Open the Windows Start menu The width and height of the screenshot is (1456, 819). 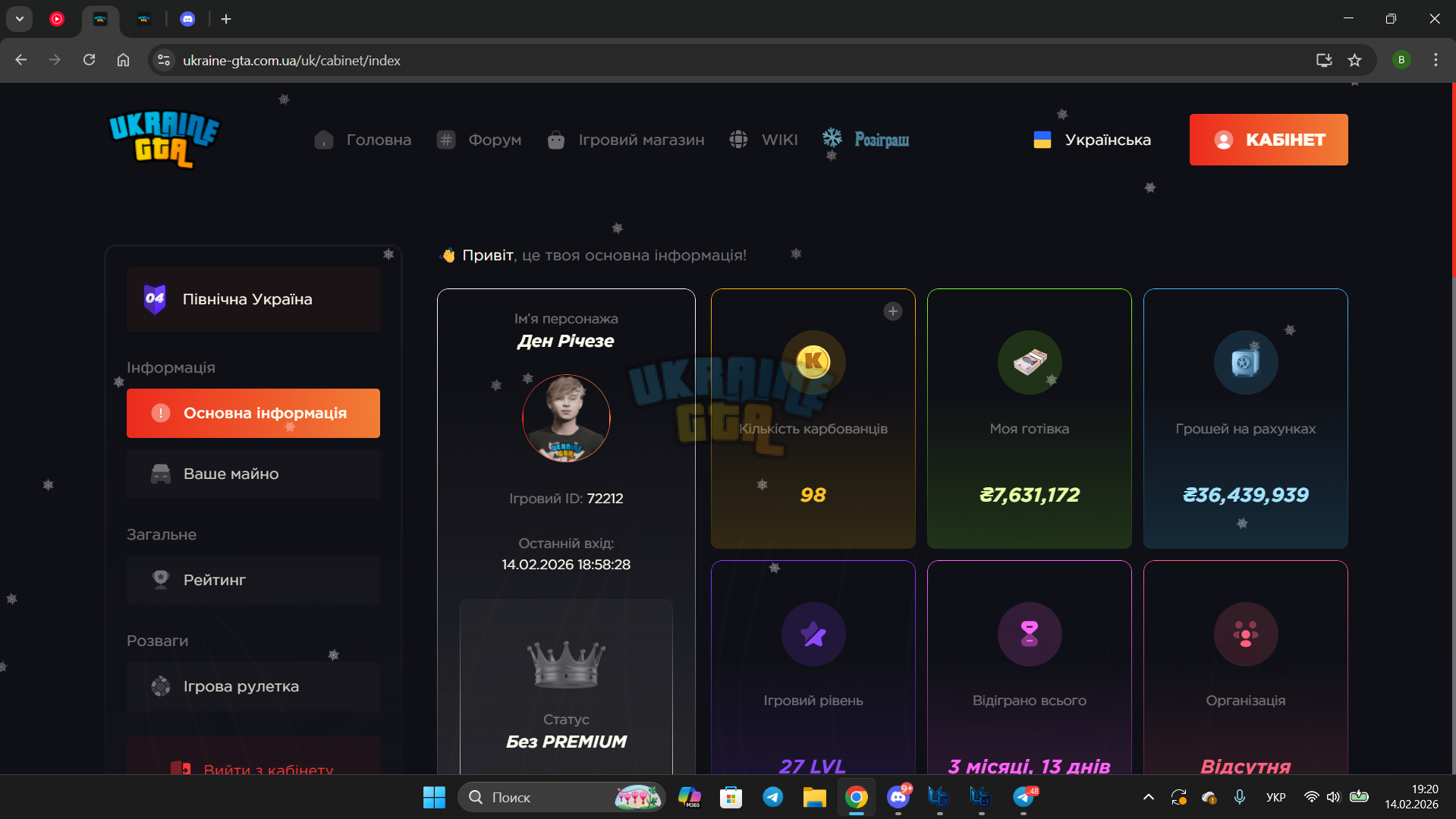(434, 797)
